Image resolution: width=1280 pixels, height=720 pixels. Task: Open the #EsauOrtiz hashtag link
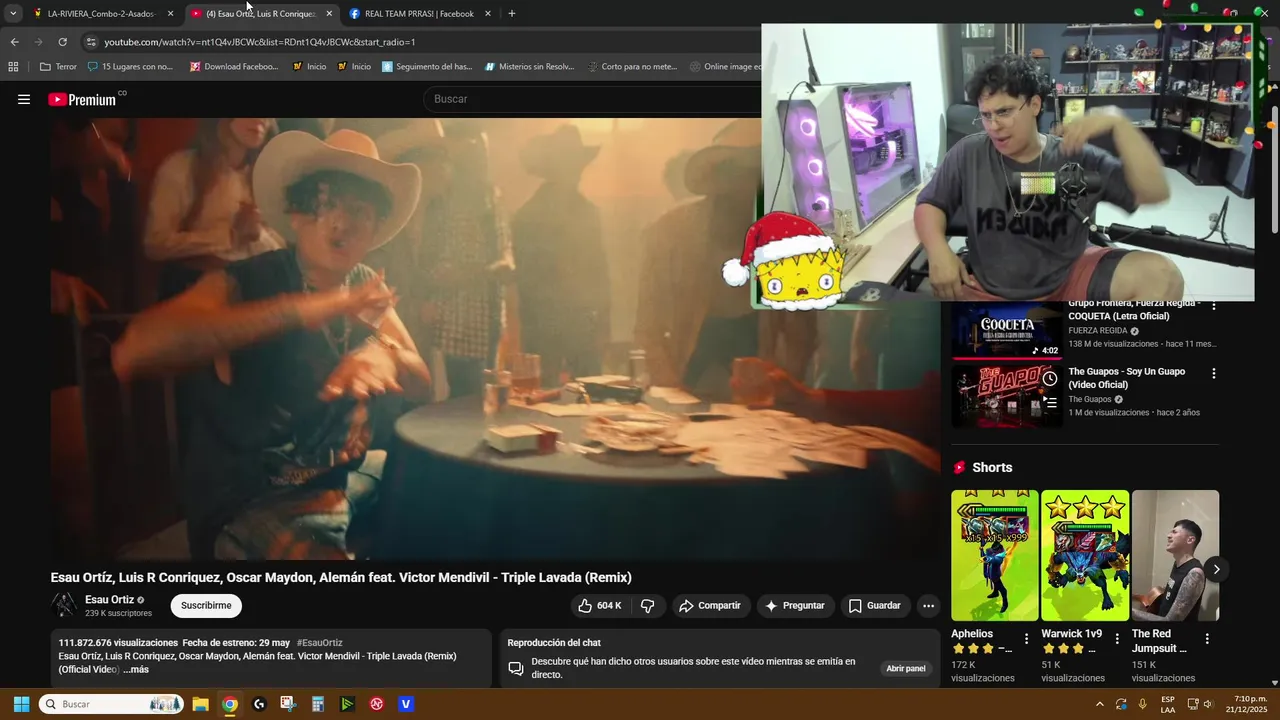tap(319, 643)
